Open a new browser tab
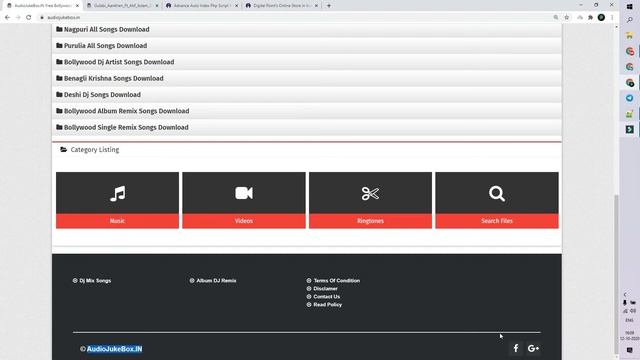The image size is (640, 360). click(329, 6)
